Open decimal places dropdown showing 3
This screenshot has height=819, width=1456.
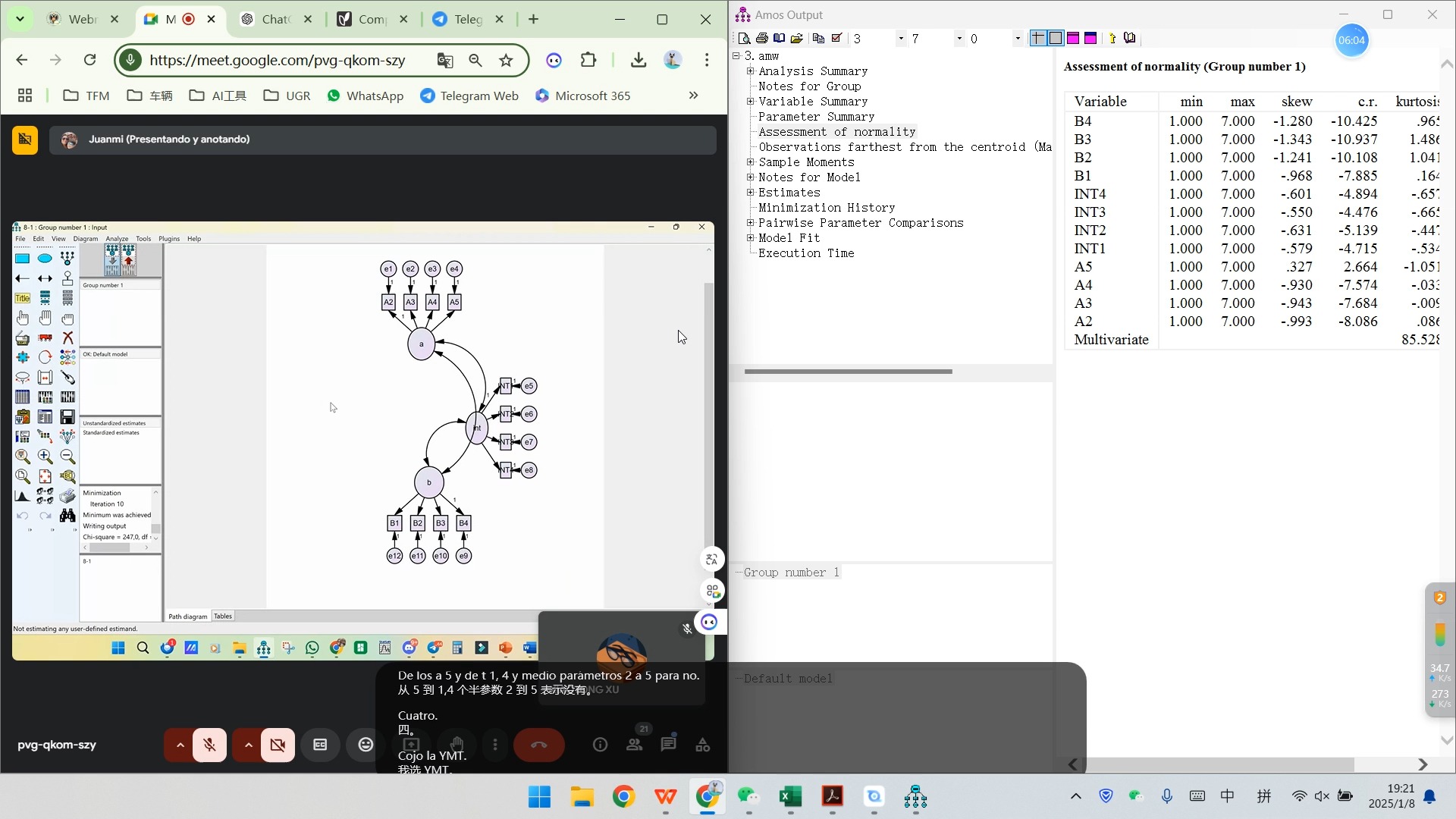point(901,39)
